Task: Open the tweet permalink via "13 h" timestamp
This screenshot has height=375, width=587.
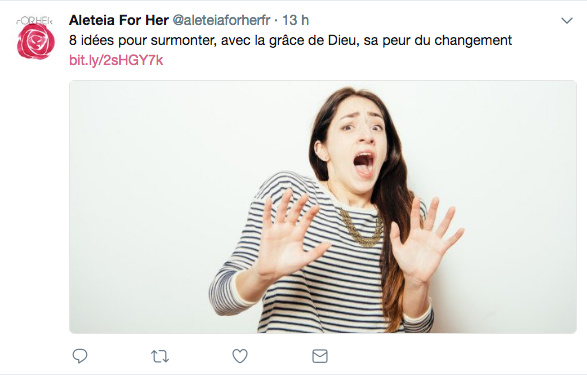Action: (295, 20)
